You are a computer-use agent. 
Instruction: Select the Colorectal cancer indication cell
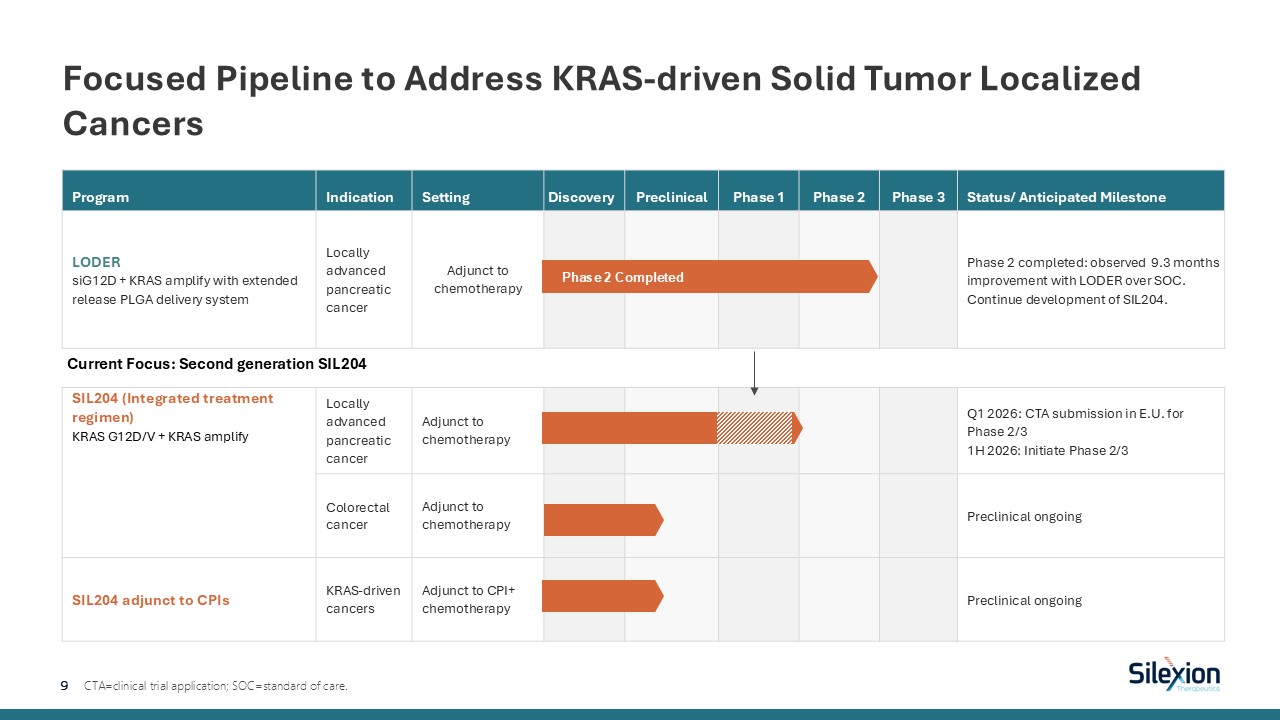[x=358, y=516]
